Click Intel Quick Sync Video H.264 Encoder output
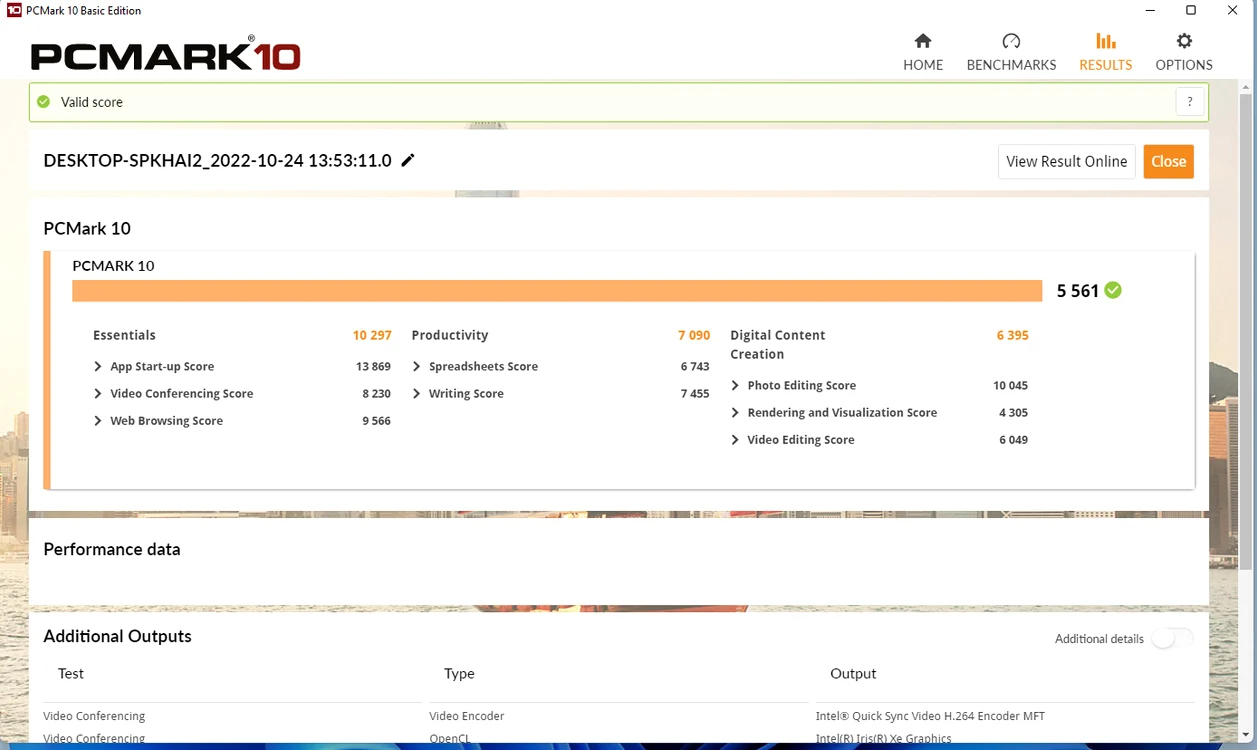This screenshot has height=750, width=1257. tap(930, 716)
